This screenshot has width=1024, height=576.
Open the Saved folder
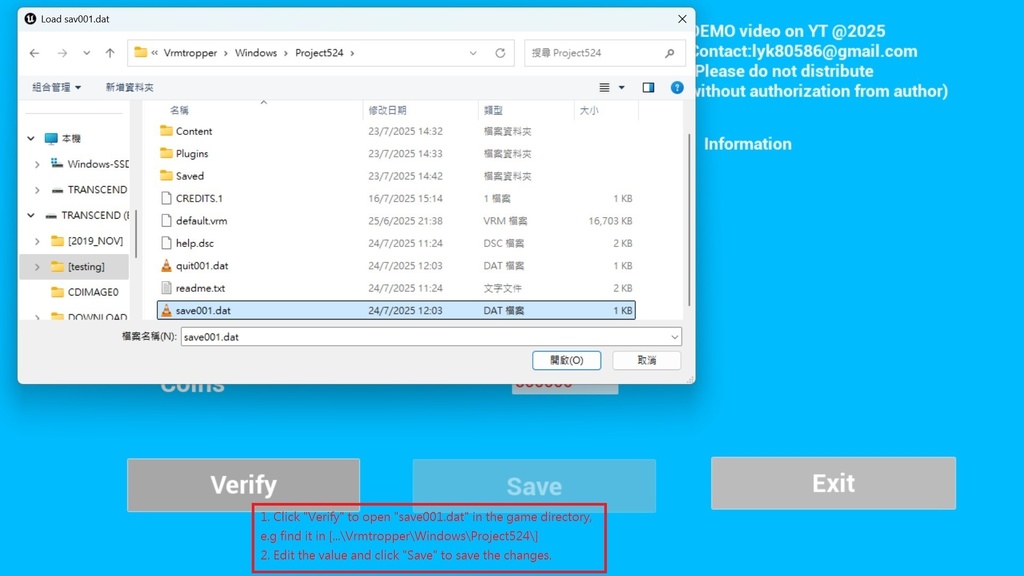(x=192, y=176)
